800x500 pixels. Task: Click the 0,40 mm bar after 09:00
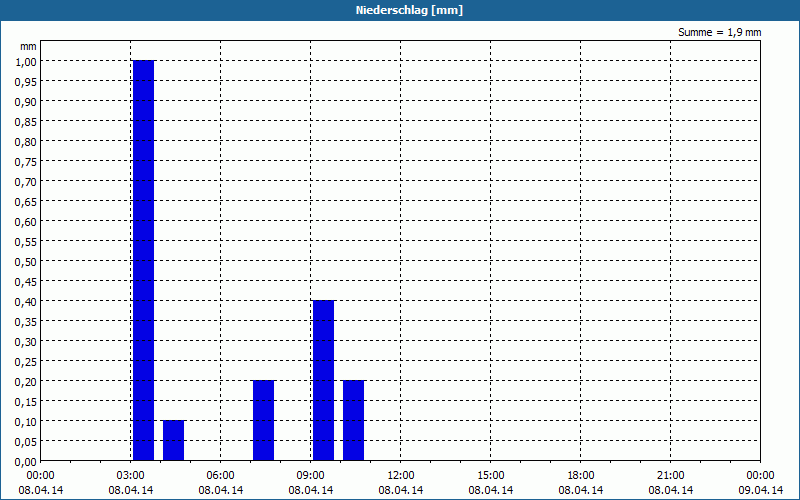(323, 381)
